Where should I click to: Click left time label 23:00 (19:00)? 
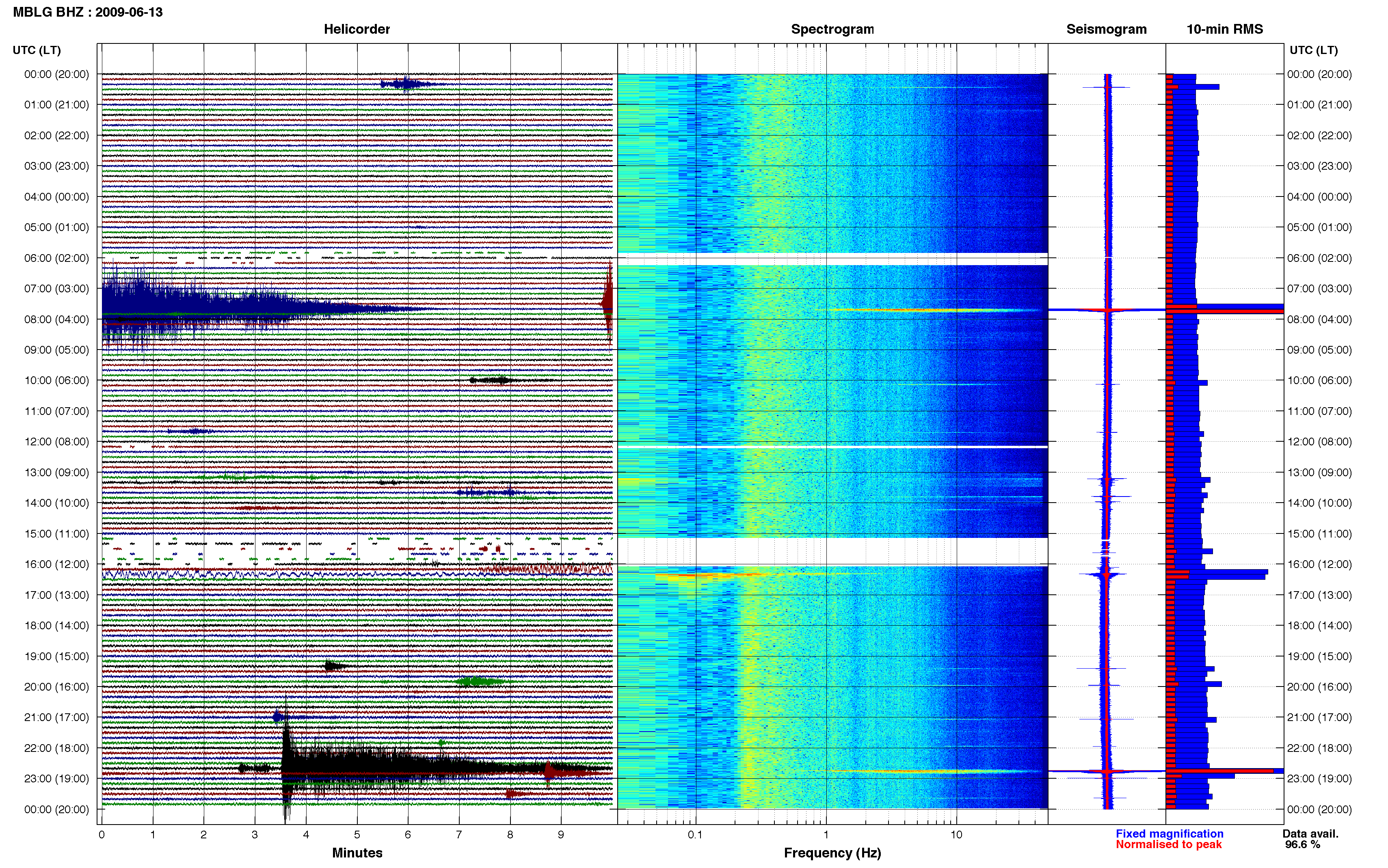(x=56, y=778)
